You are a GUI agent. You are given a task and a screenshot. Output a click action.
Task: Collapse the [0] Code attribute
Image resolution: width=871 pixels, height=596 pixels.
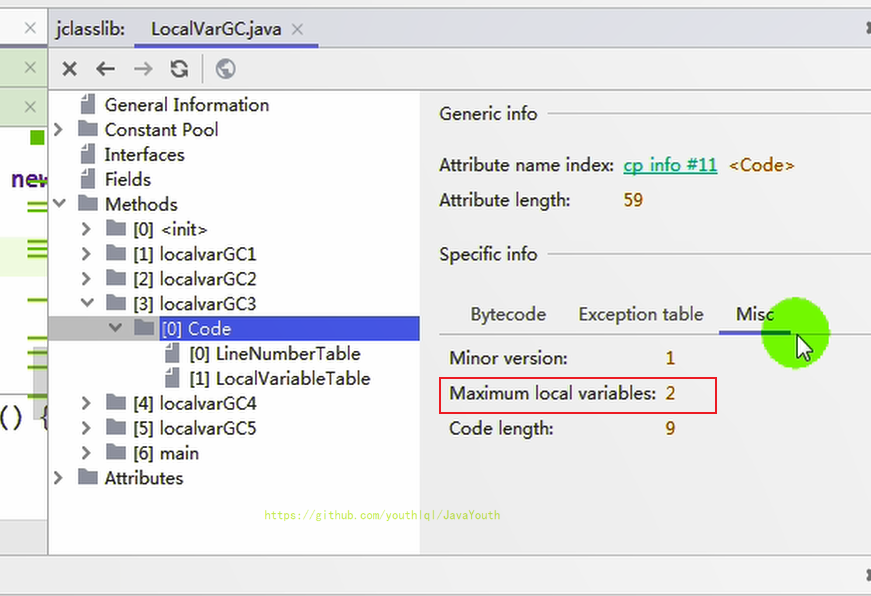(115, 328)
